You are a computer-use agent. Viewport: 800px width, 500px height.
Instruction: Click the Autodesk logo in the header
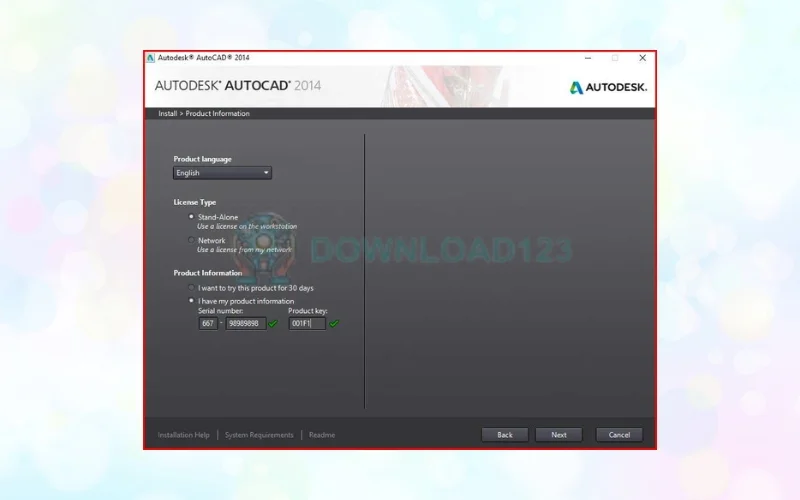(x=608, y=87)
